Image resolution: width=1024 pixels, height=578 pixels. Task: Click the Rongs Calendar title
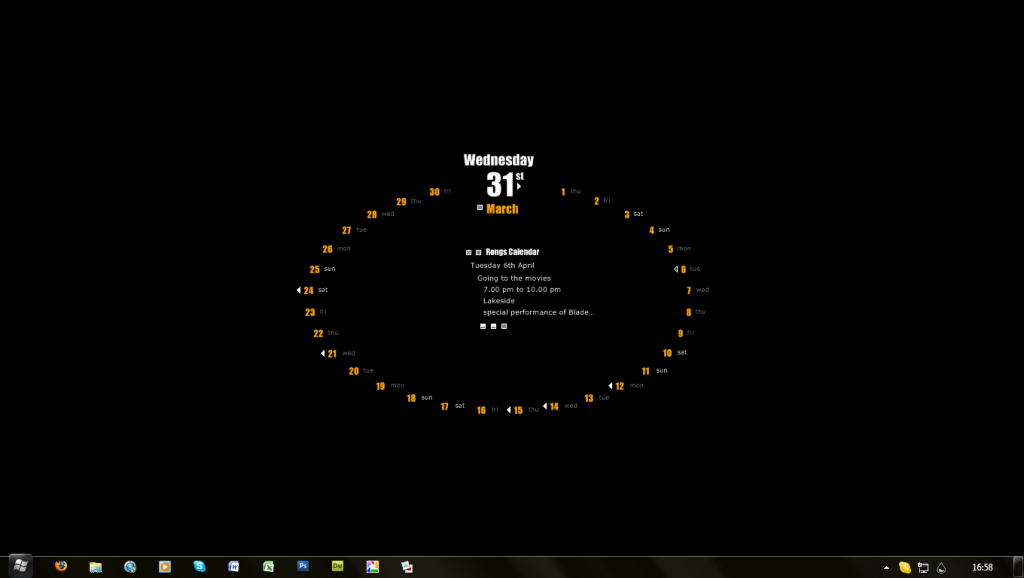click(x=513, y=252)
